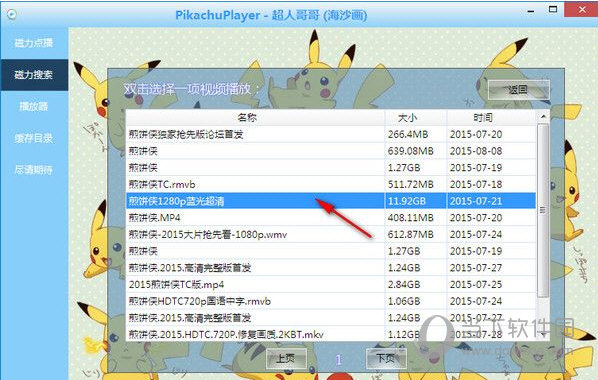Open the 磁力点播 sidebar section
This screenshot has height=380, width=598.
(x=34, y=43)
